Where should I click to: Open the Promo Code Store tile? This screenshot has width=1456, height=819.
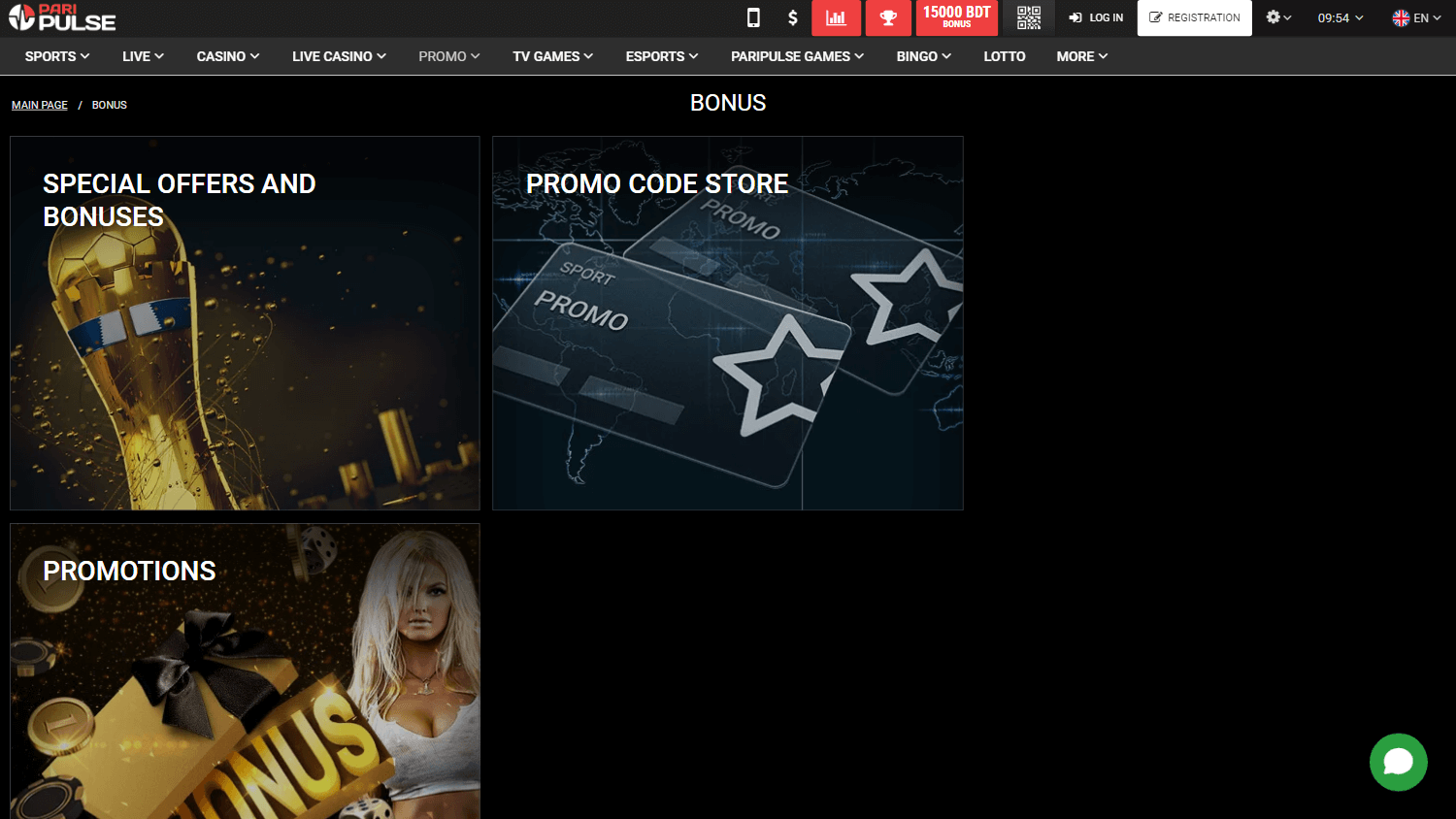727,323
